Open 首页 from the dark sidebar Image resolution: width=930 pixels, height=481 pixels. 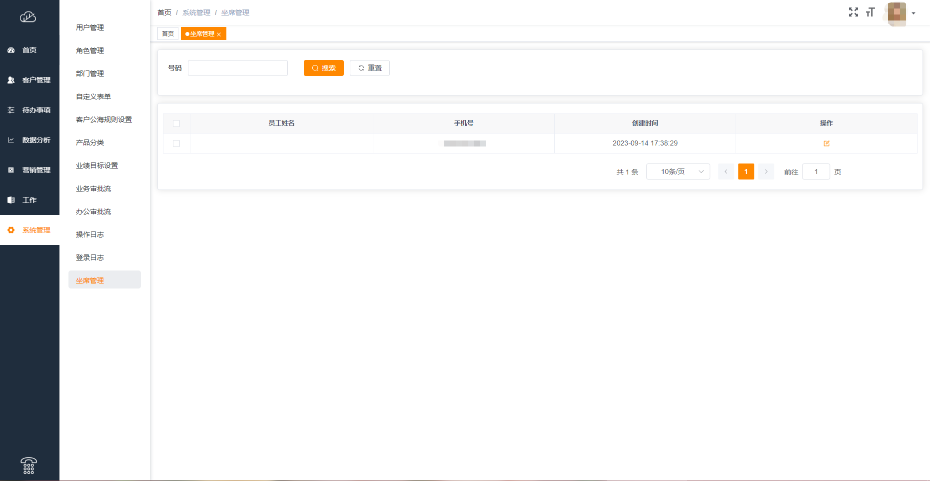(29, 49)
